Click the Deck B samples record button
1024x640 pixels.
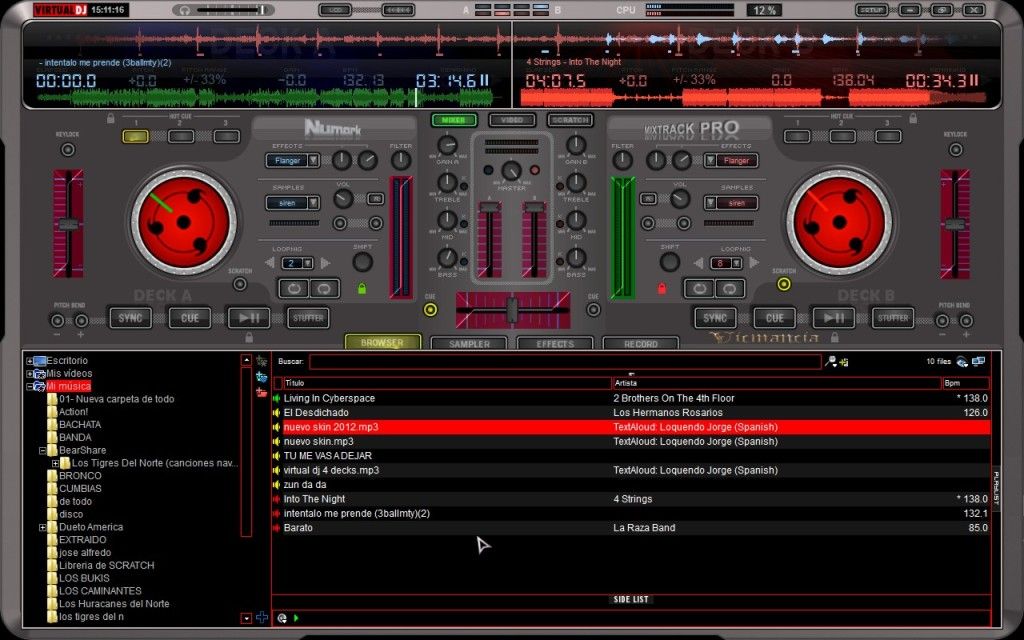(648, 199)
